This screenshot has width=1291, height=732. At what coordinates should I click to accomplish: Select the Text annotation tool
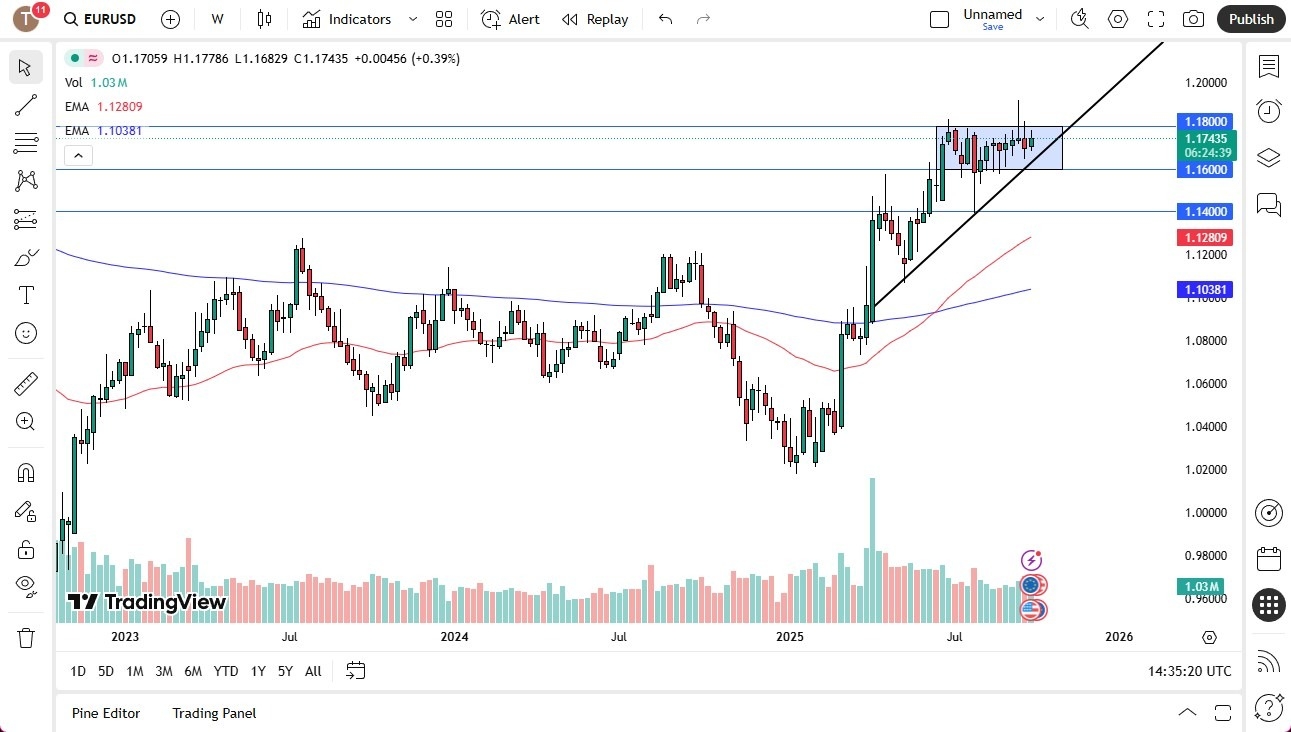pyautogui.click(x=25, y=294)
